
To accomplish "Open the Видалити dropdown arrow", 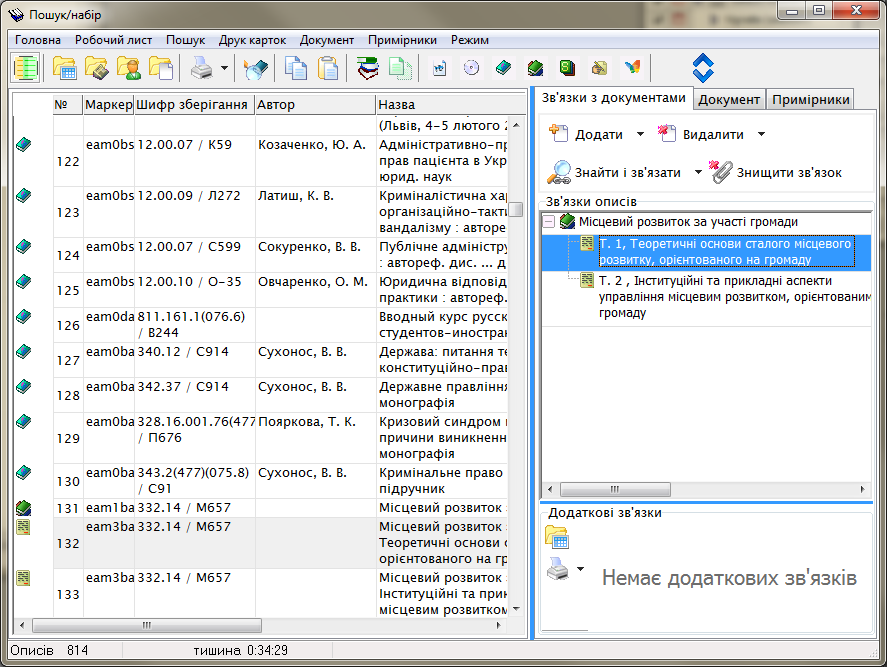I will click(x=761, y=135).
